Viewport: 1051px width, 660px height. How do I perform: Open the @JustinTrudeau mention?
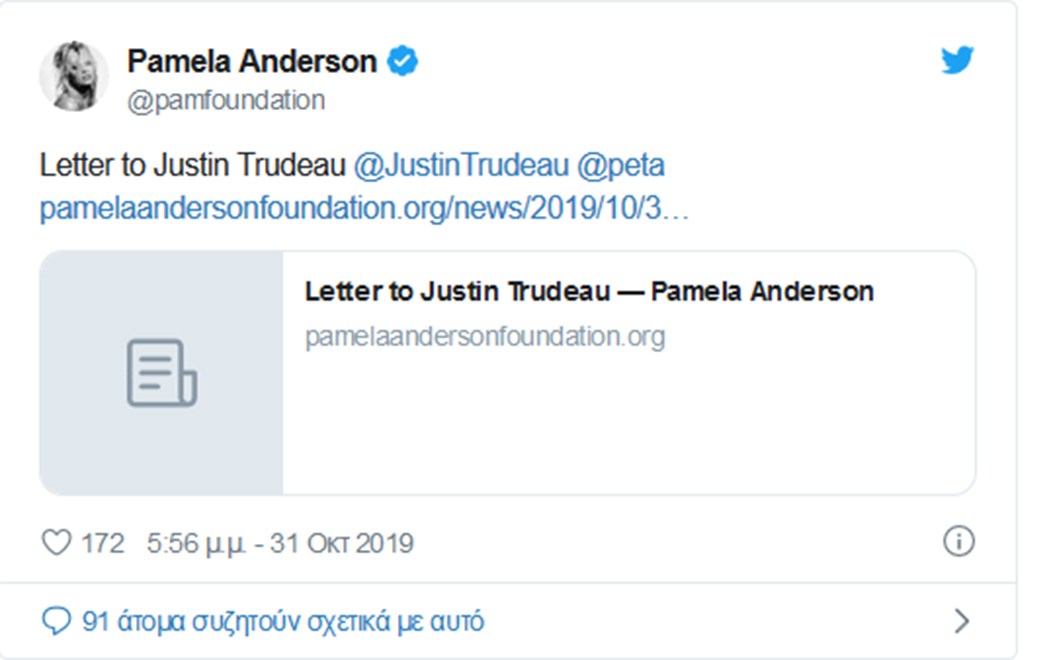coord(460,165)
